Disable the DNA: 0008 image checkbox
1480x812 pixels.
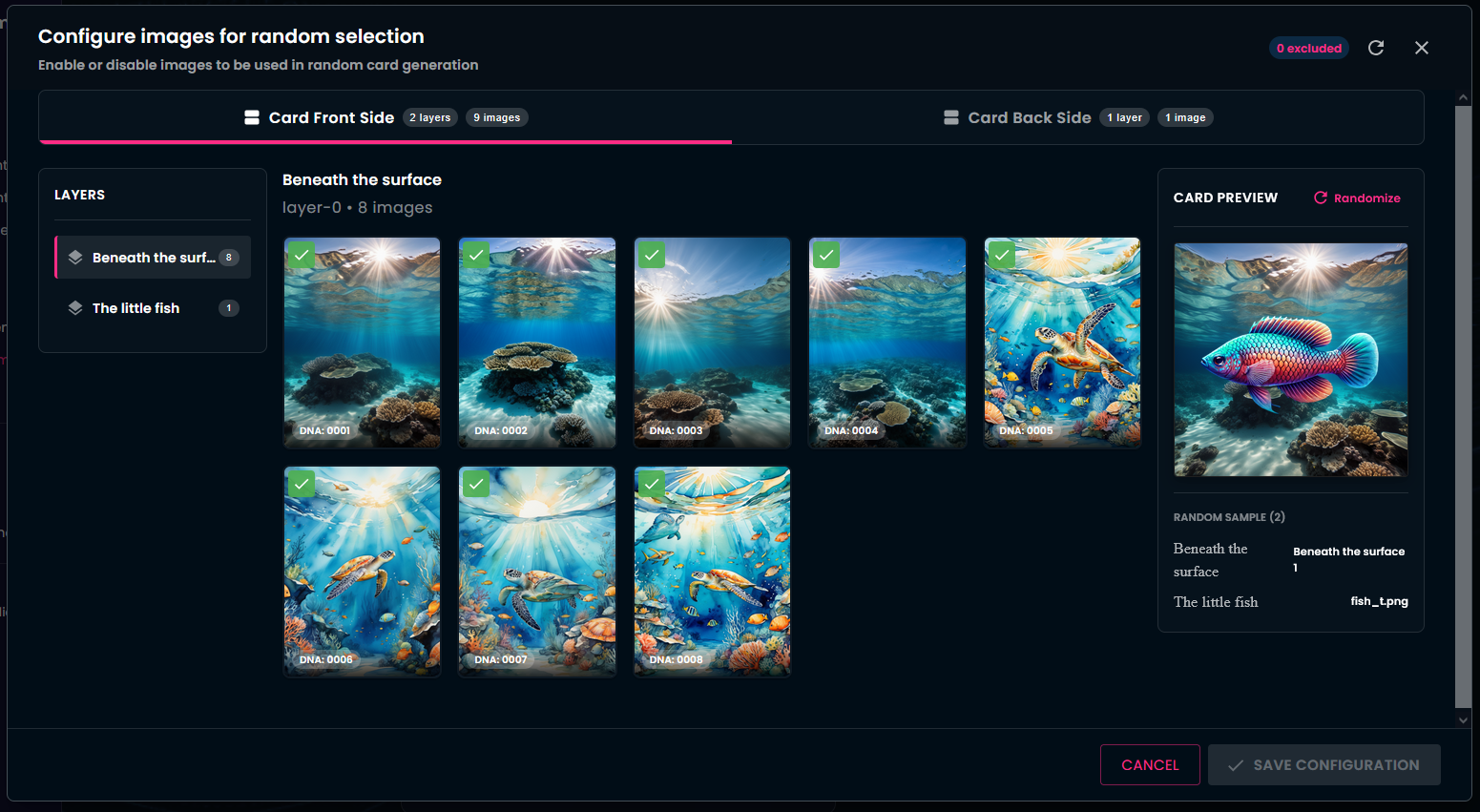tap(652, 485)
